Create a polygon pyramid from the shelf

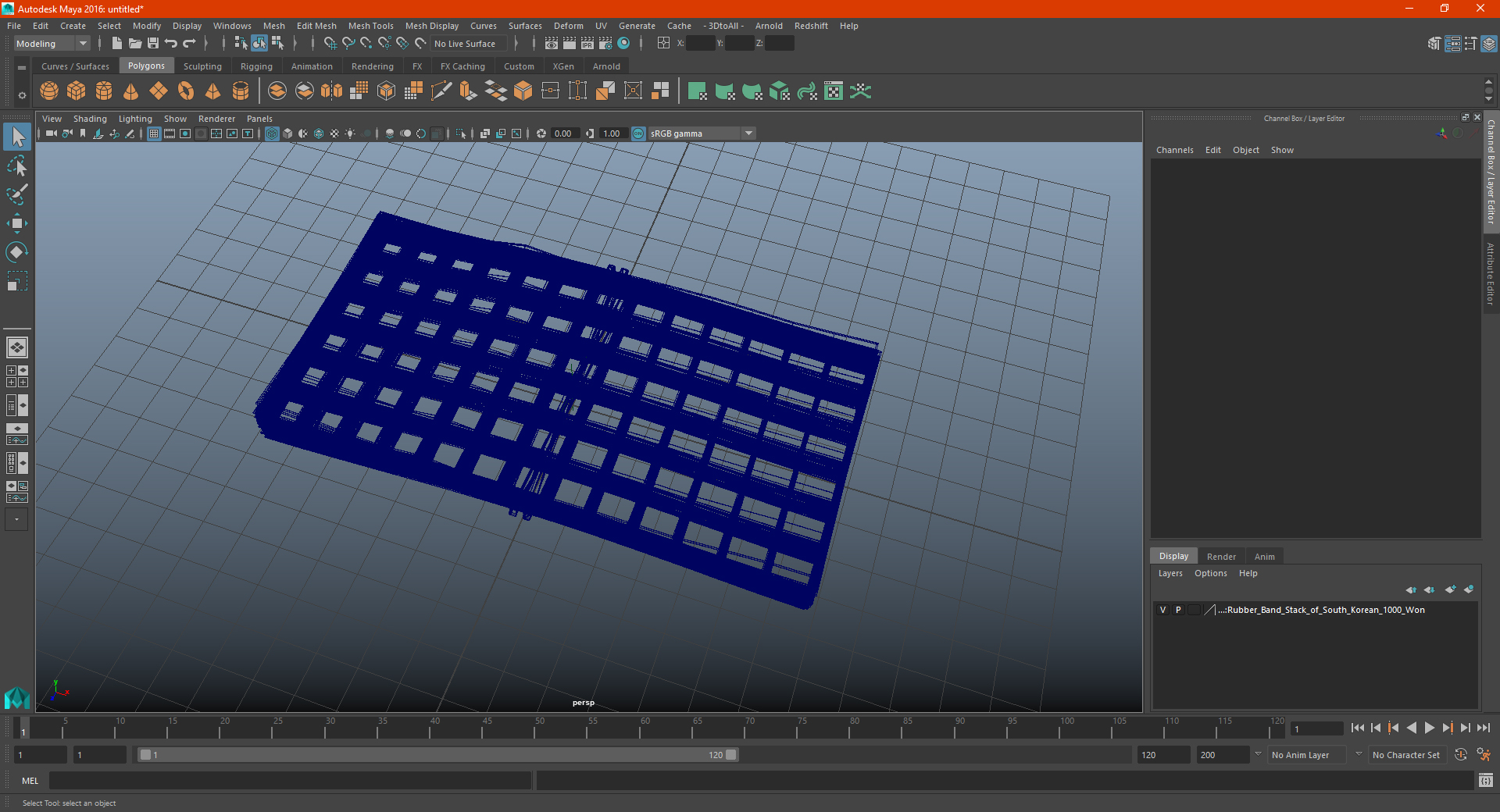213,91
